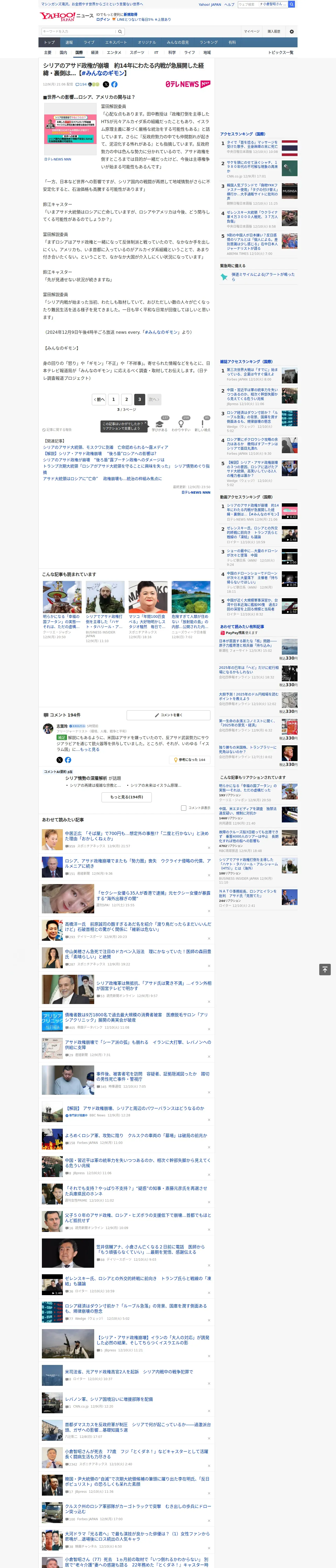Viewport: 336px width, 1568px height.
Task: Open 小倉智昭さんが死去 77歳 article
Action: (x=137, y=1454)
